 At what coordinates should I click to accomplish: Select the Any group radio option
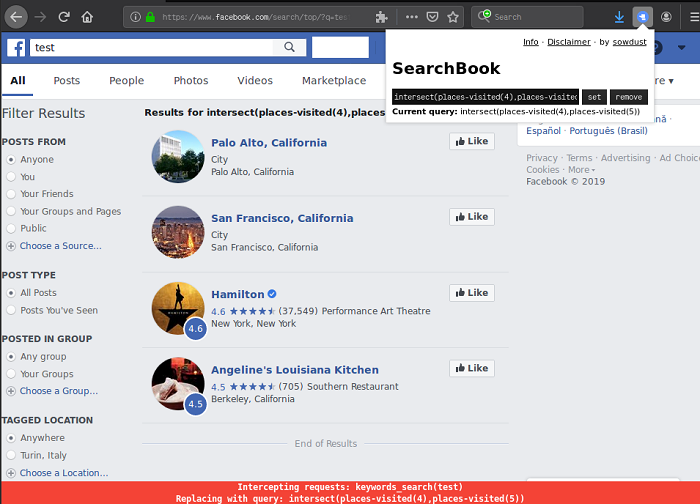(11, 357)
